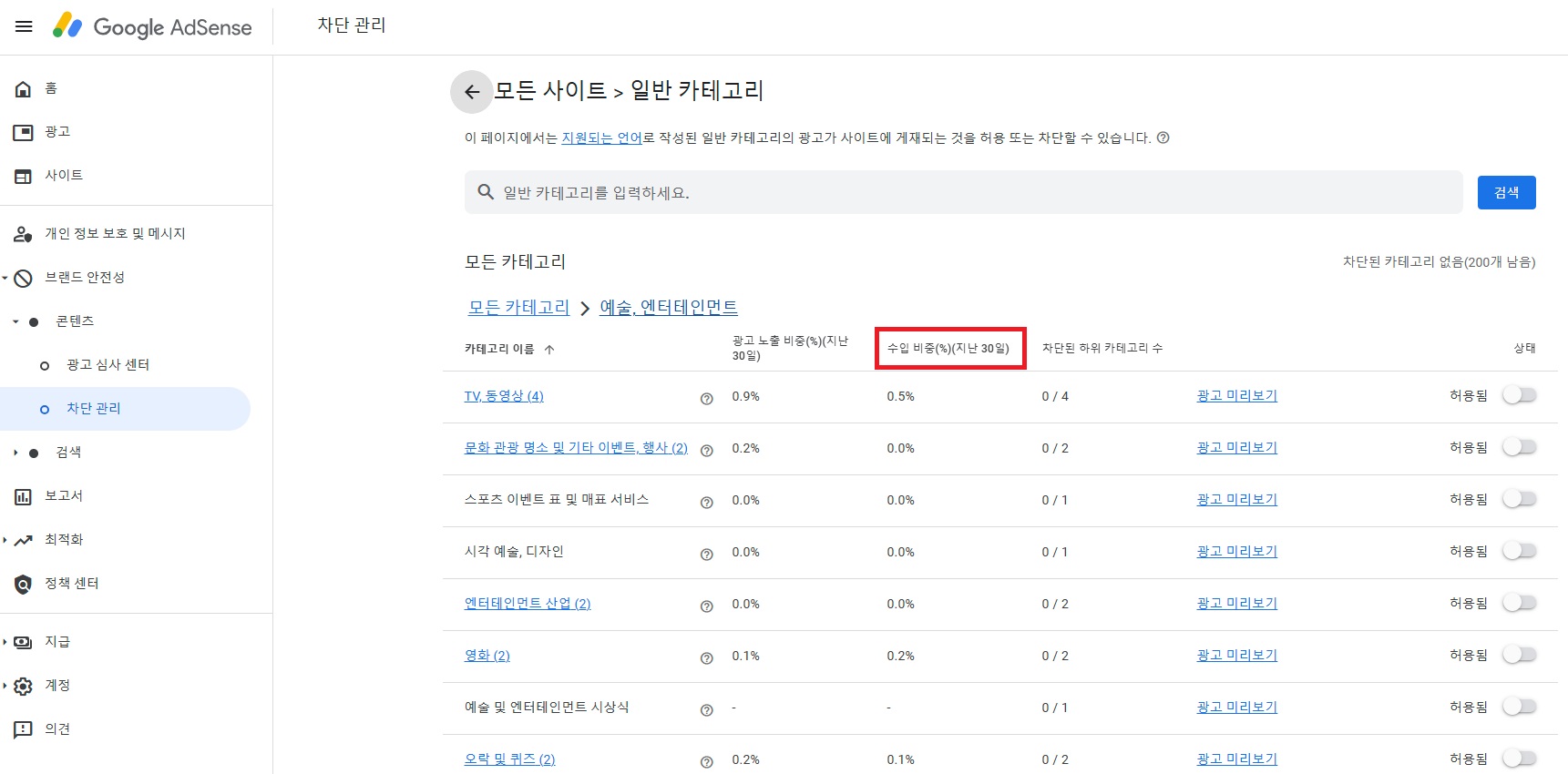1568x774 pixels.
Task: Focus the 일반 카테고리 search input field
Action: (x=964, y=192)
